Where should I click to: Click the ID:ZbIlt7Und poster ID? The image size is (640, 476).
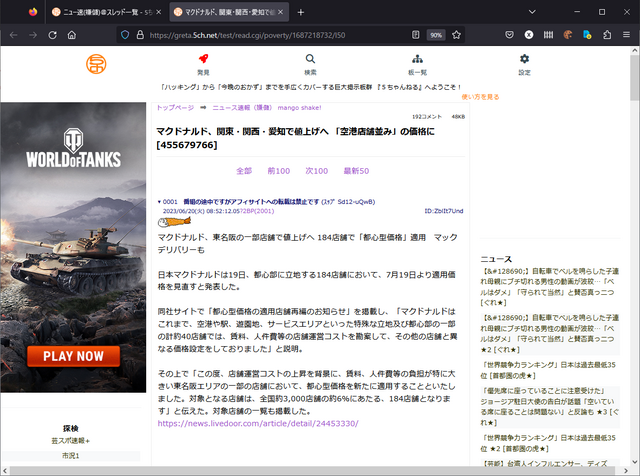click(x=444, y=211)
